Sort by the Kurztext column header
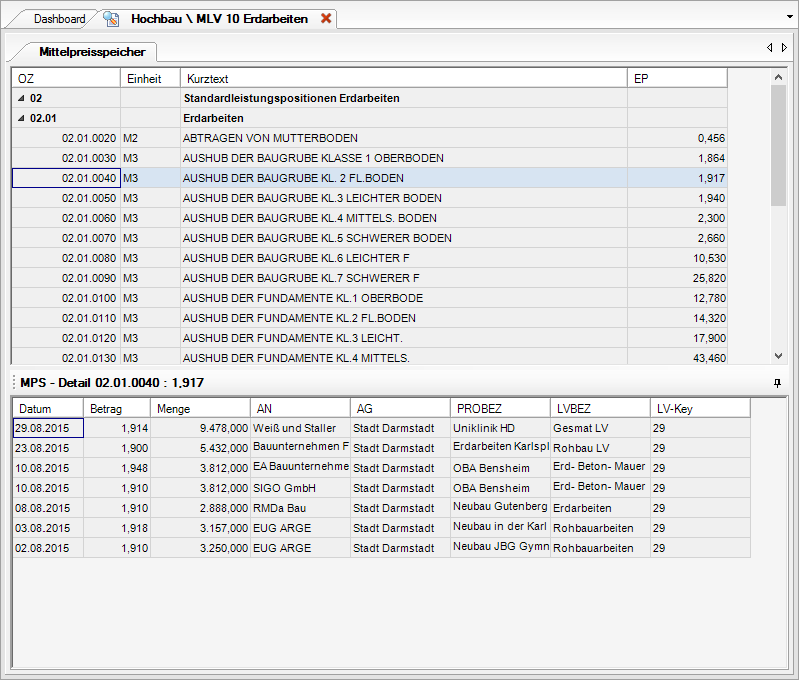The height and width of the screenshot is (680, 799). [404, 79]
